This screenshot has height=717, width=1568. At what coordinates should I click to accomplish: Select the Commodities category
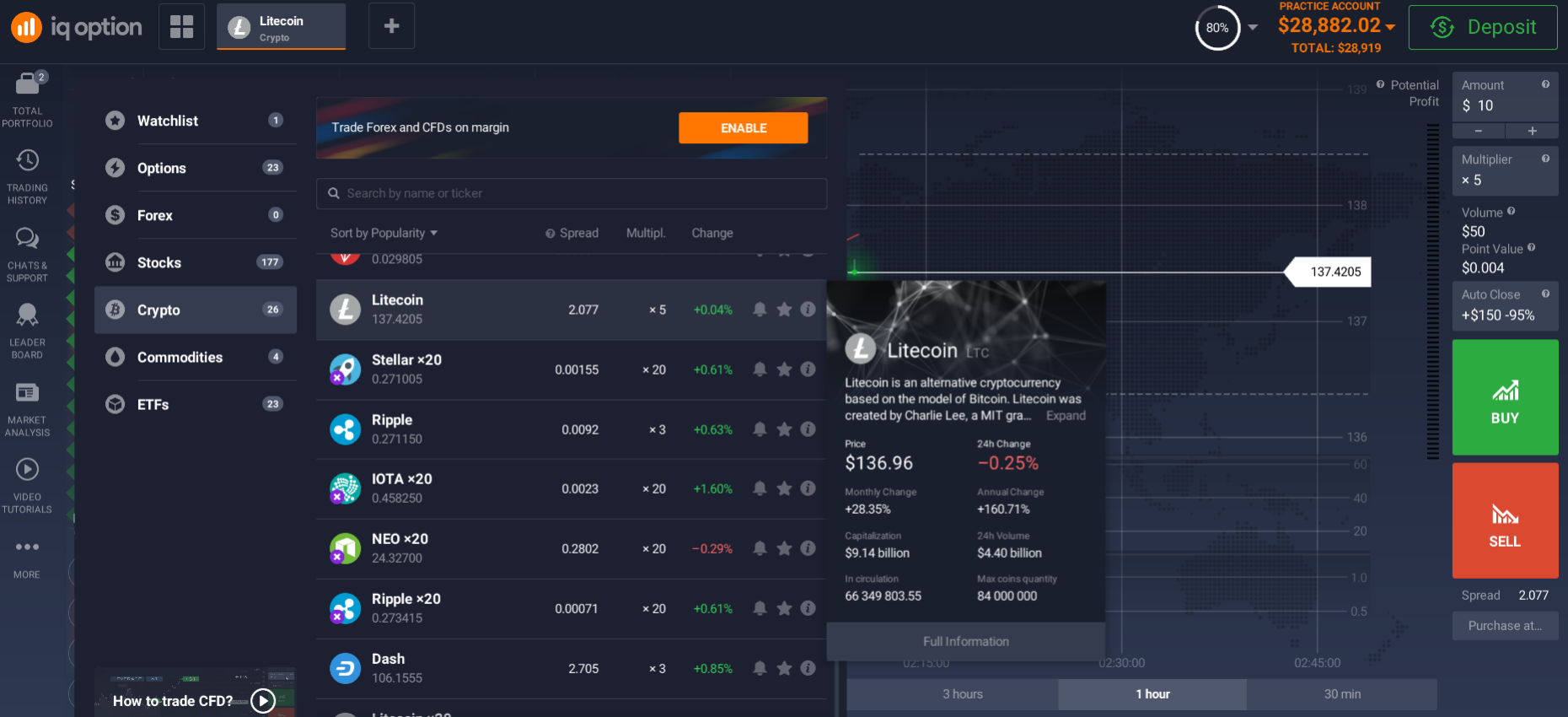pos(196,357)
